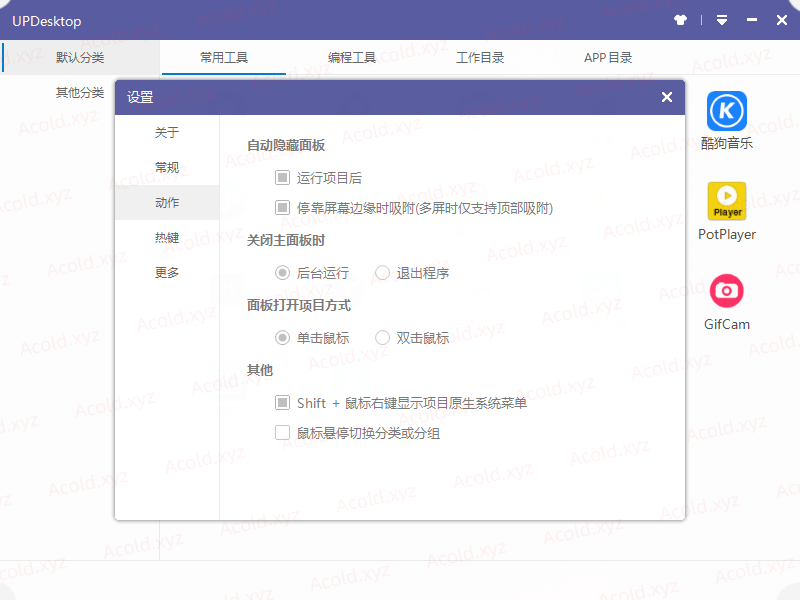Click the UPDesktop title text
The image size is (800, 600).
click(46, 21)
